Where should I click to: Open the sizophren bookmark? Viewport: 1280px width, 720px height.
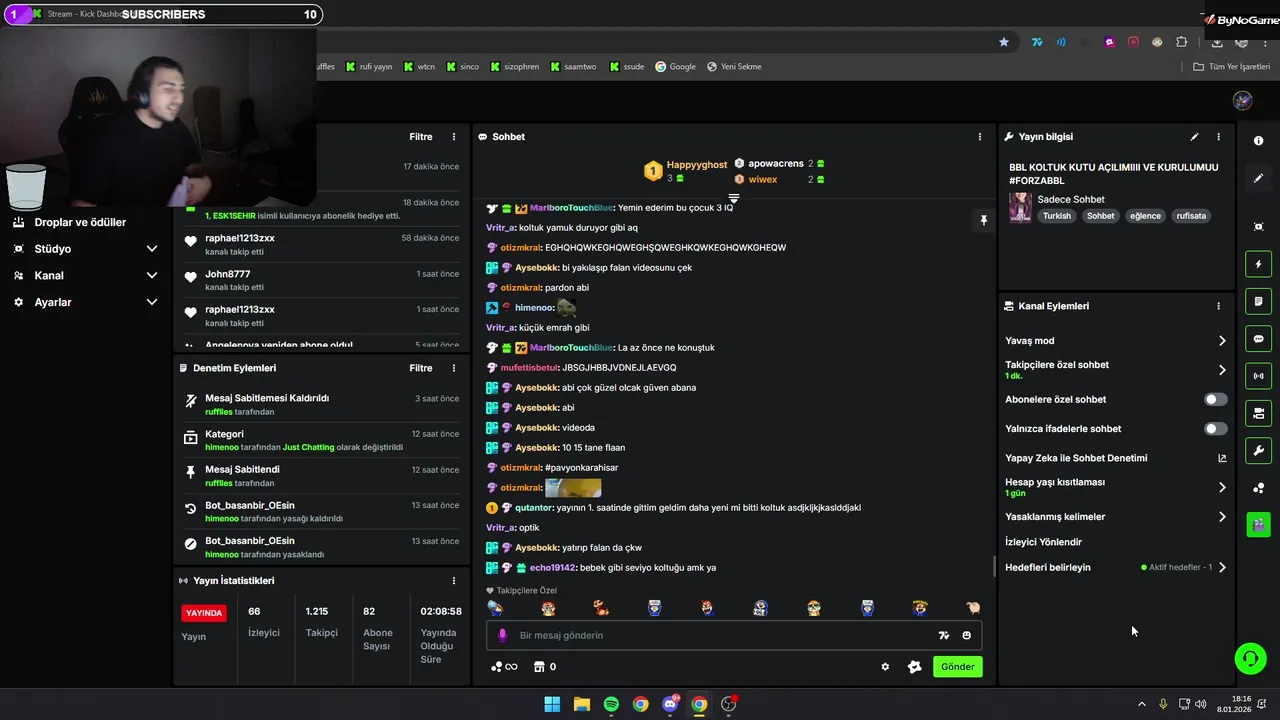515,67
